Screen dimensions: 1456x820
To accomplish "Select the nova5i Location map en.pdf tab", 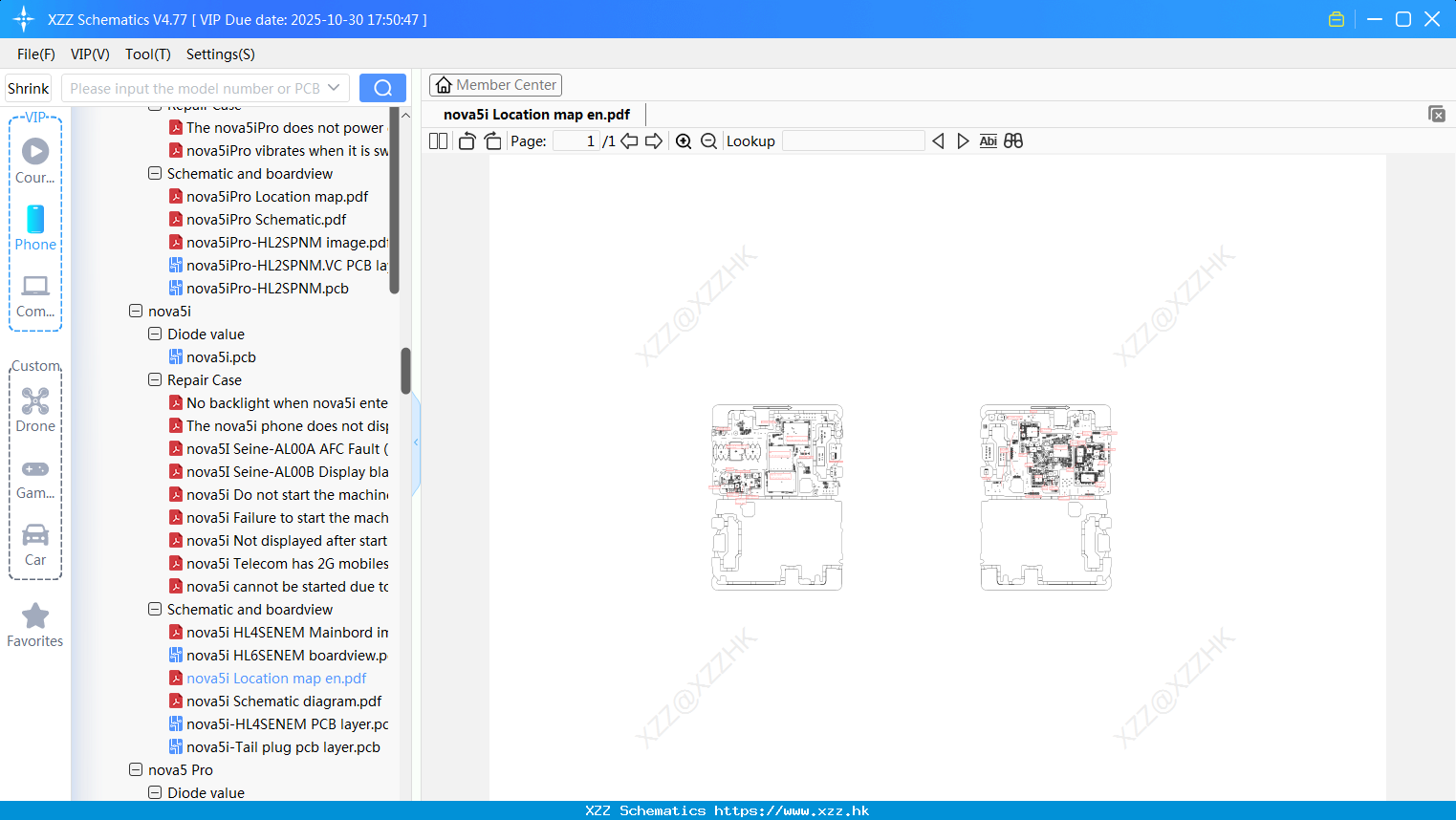I will click(536, 115).
